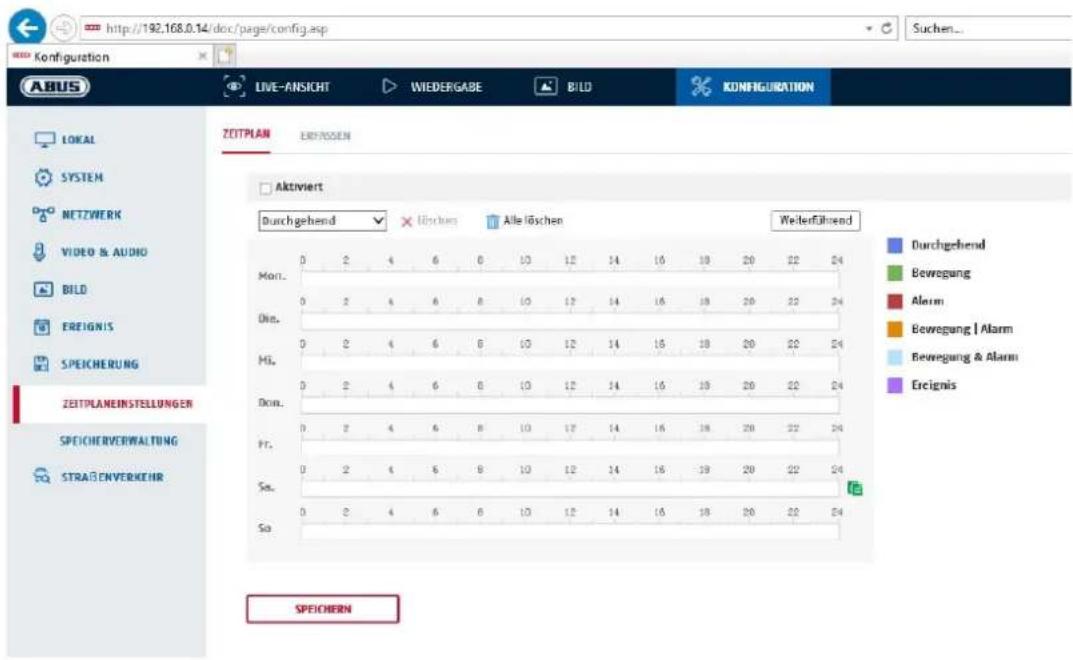Screen dimensions: 1073x660
Task: Select Speicherverwaltung in sidebar
Action: pyautogui.click(x=119, y=441)
